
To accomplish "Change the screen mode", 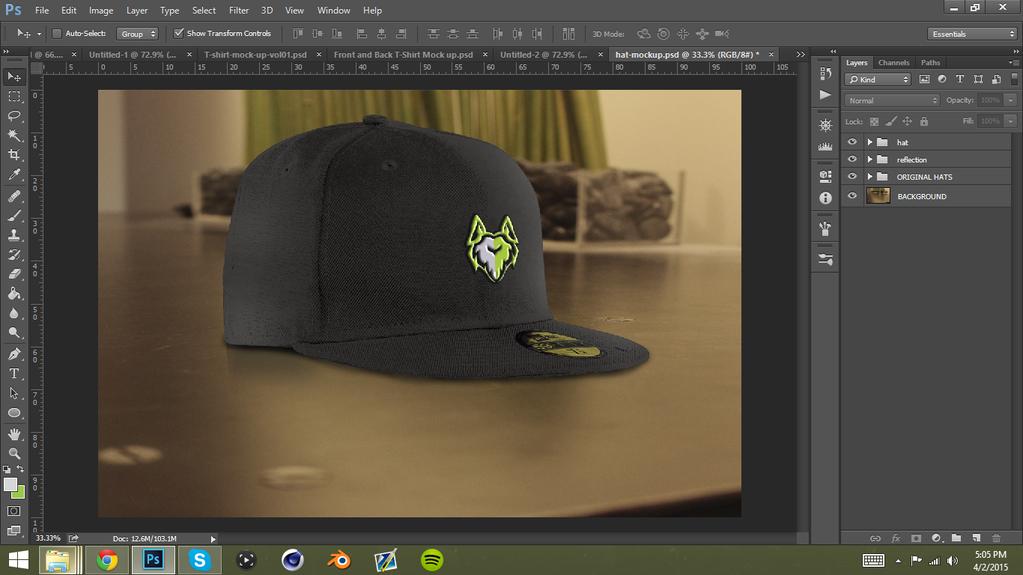I will coord(14,531).
